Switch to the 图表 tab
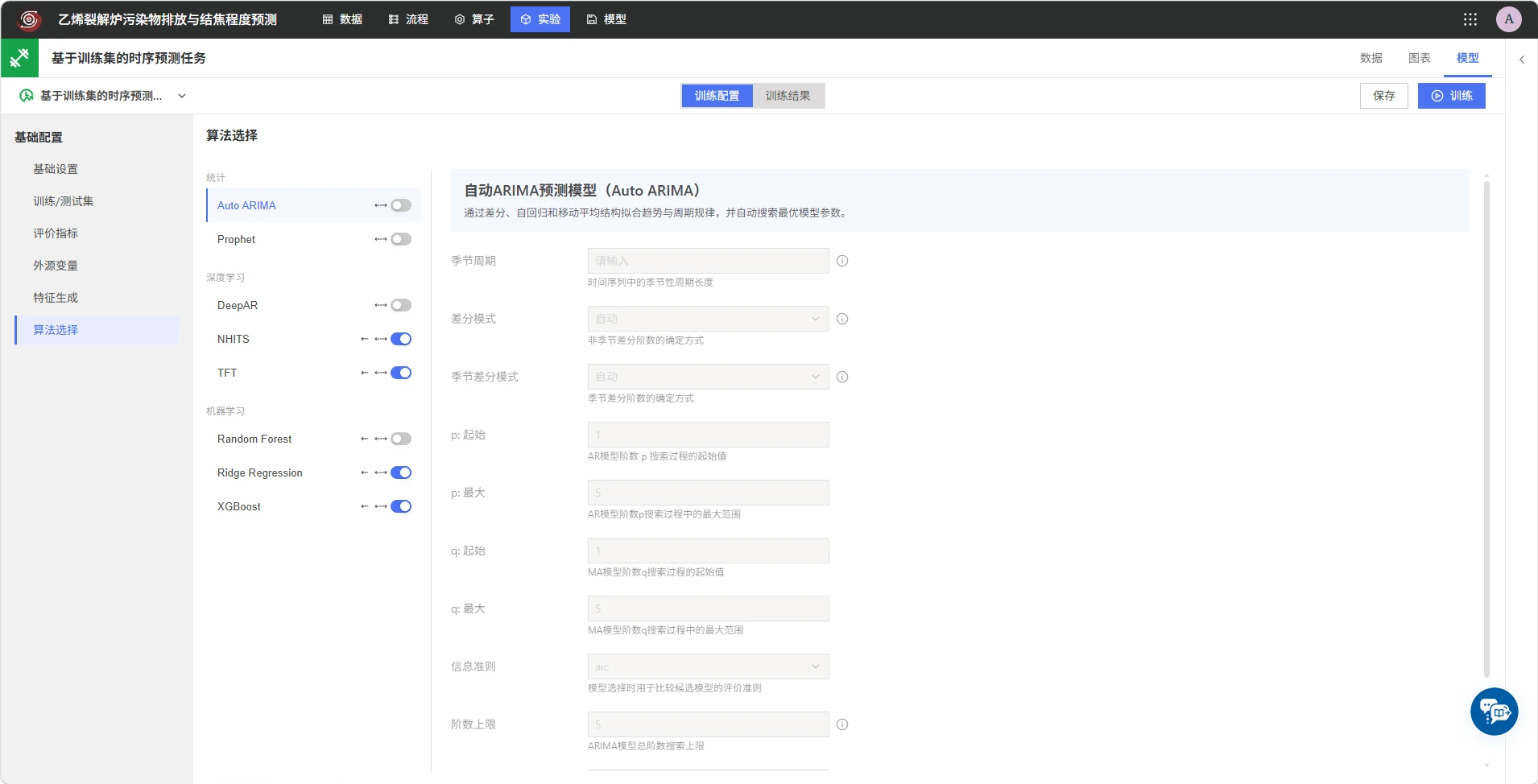1538x784 pixels. (1419, 58)
